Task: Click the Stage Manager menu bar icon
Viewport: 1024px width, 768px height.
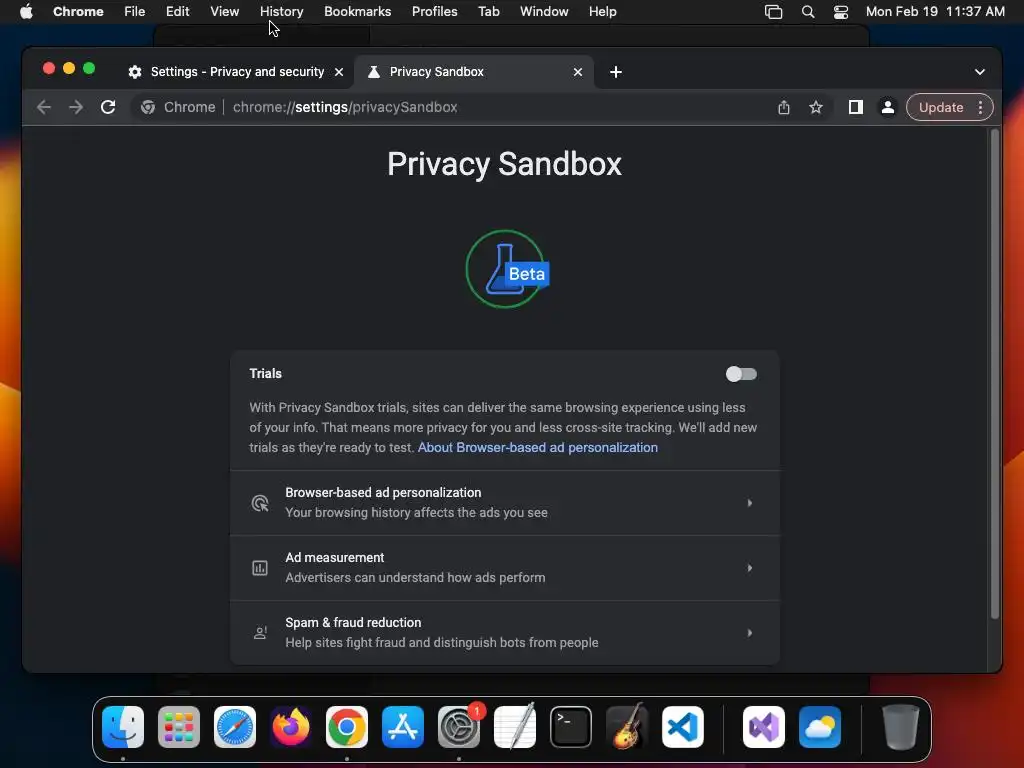Action: coord(773,11)
